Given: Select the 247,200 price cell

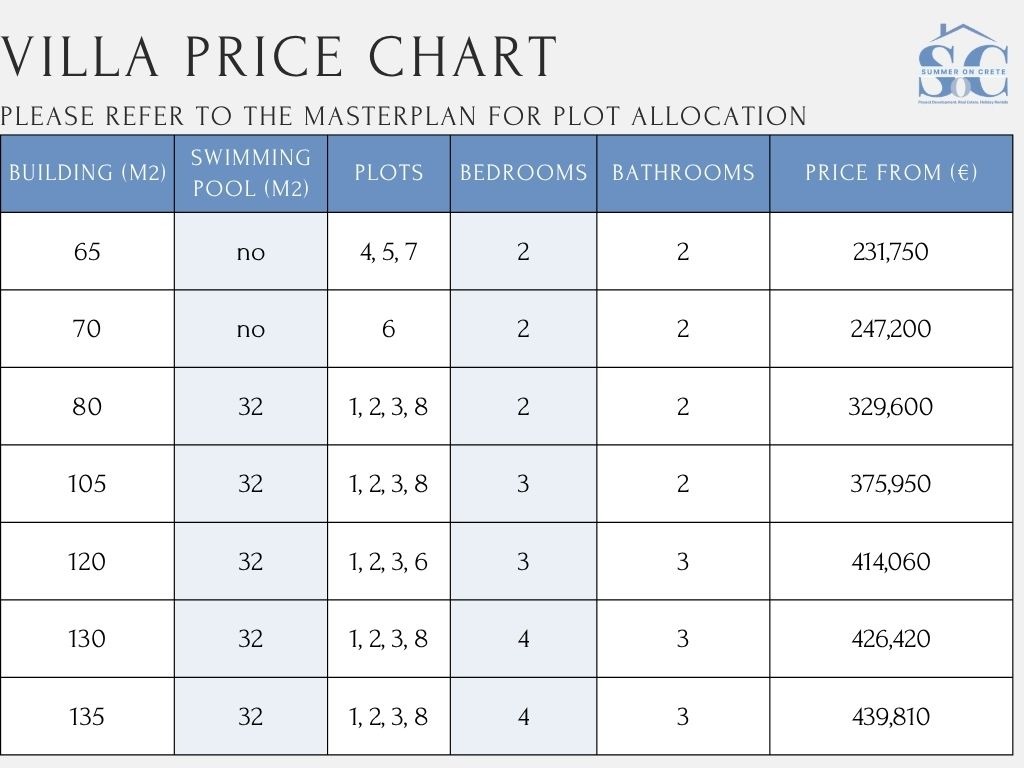Looking at the screenshot, I should (891, 329).
